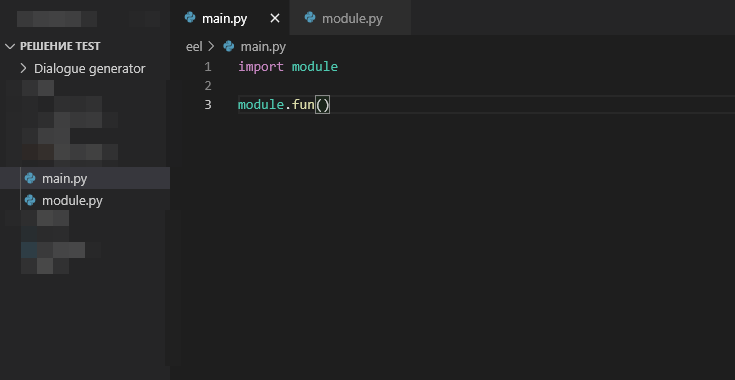This screenshot has width=735, height=380.
Task: Close the main.py editor tab
Action: click(x=275, y=18)
